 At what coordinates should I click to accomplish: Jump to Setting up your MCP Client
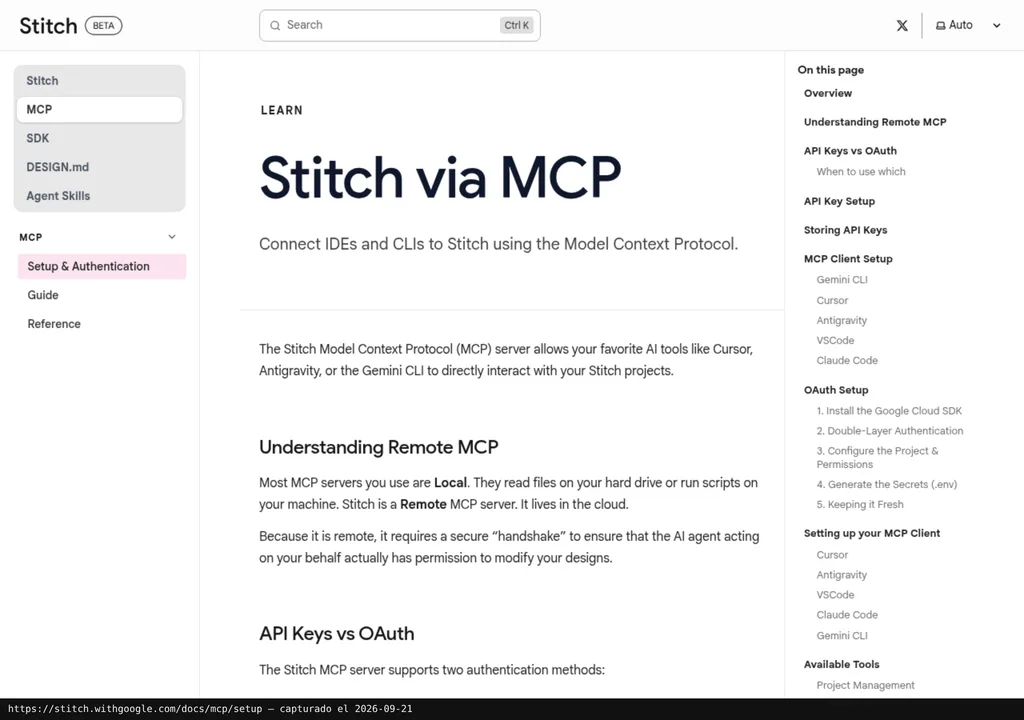click(x=872, y=532)
